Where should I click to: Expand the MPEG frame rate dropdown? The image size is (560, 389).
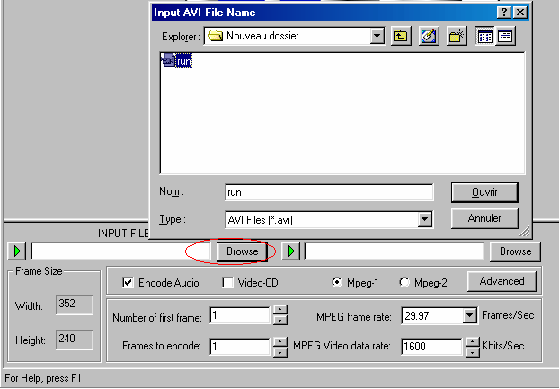[470, 315]
